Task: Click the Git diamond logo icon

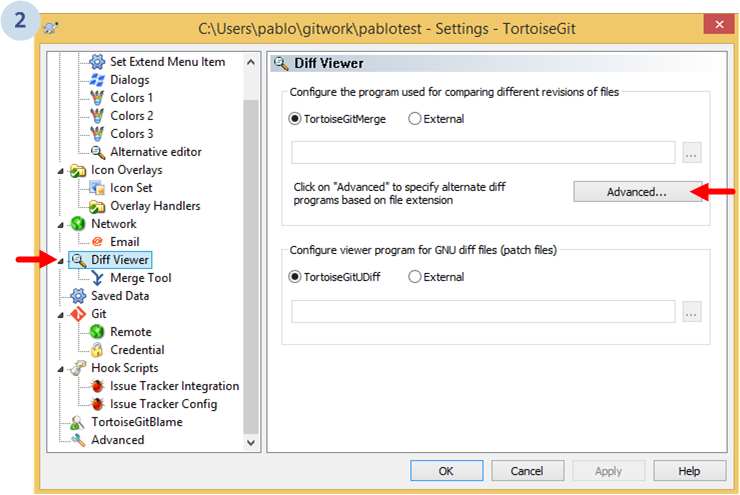Action: tap(78, 314)
